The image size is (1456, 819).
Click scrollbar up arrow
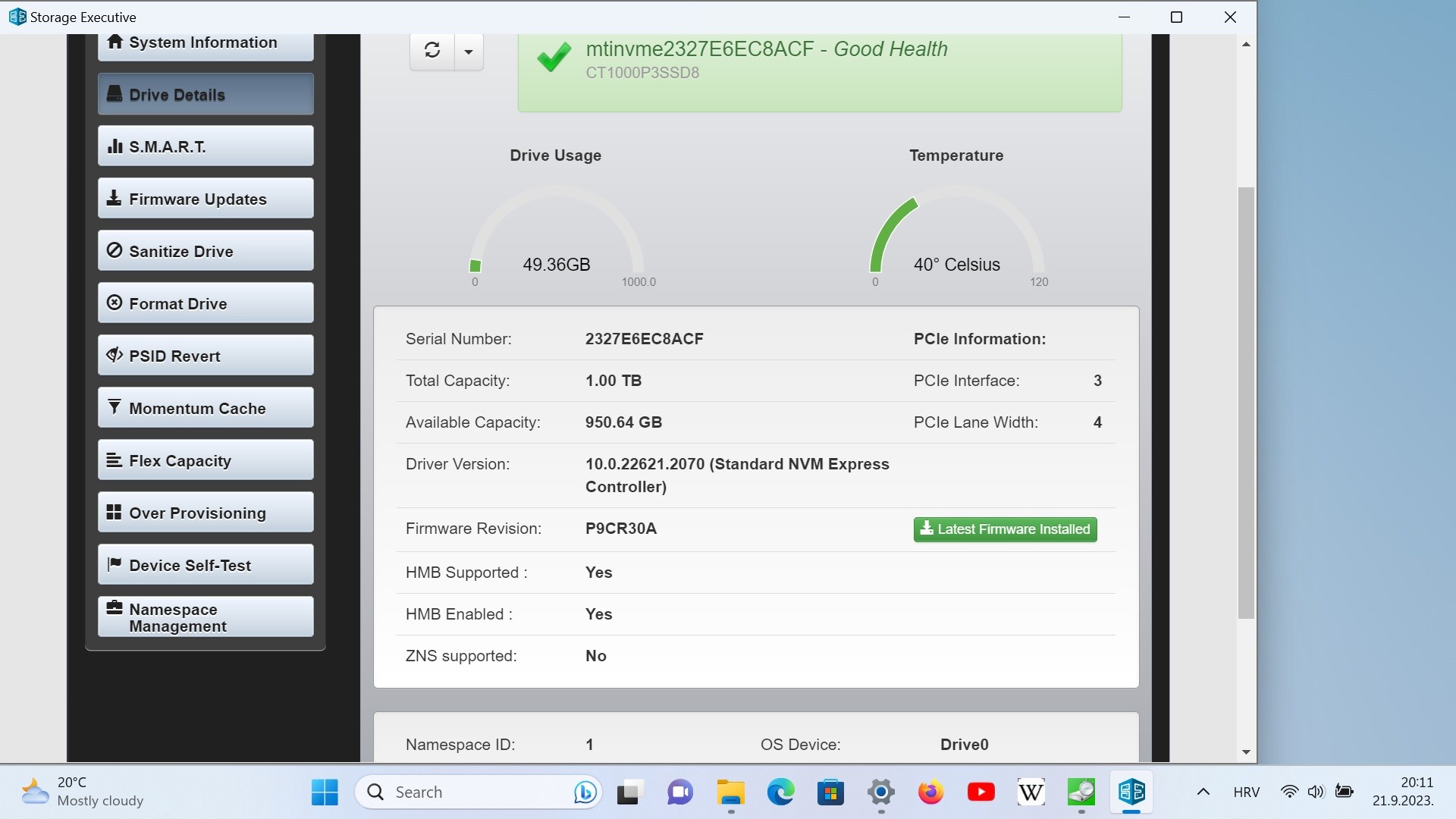tap(1246, 44)
